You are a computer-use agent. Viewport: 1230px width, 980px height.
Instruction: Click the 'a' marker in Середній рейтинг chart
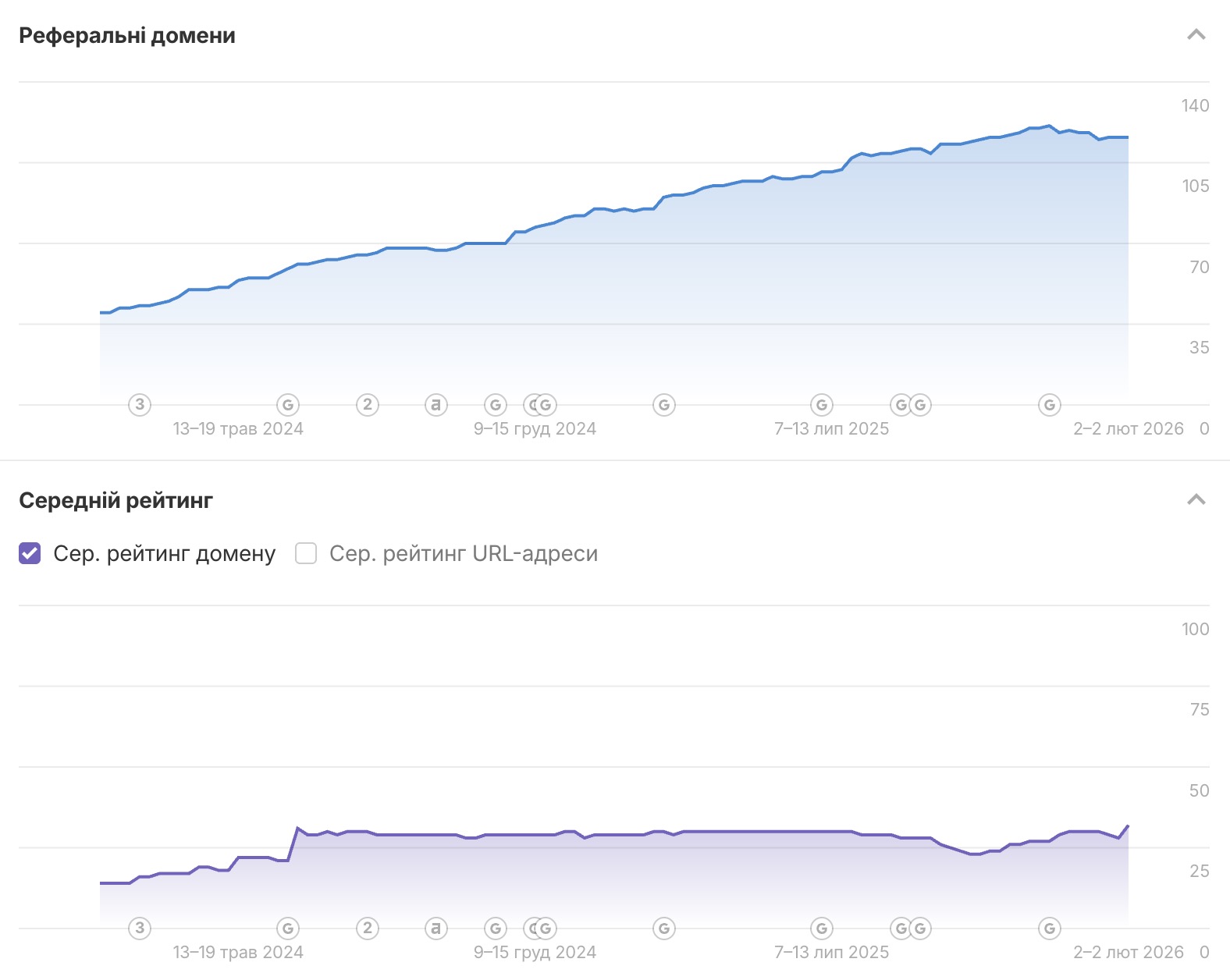pos(436,928)
